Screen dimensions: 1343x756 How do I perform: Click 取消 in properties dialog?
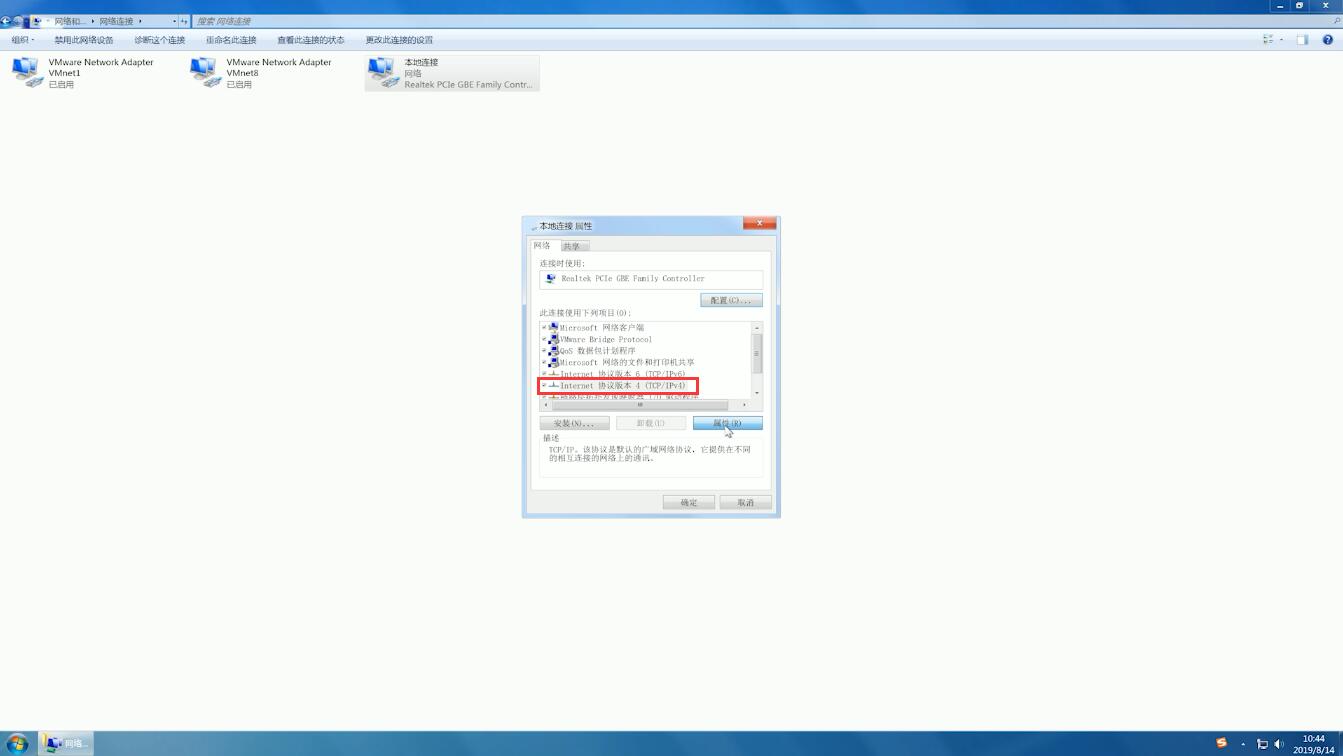(x=746, y=502)
